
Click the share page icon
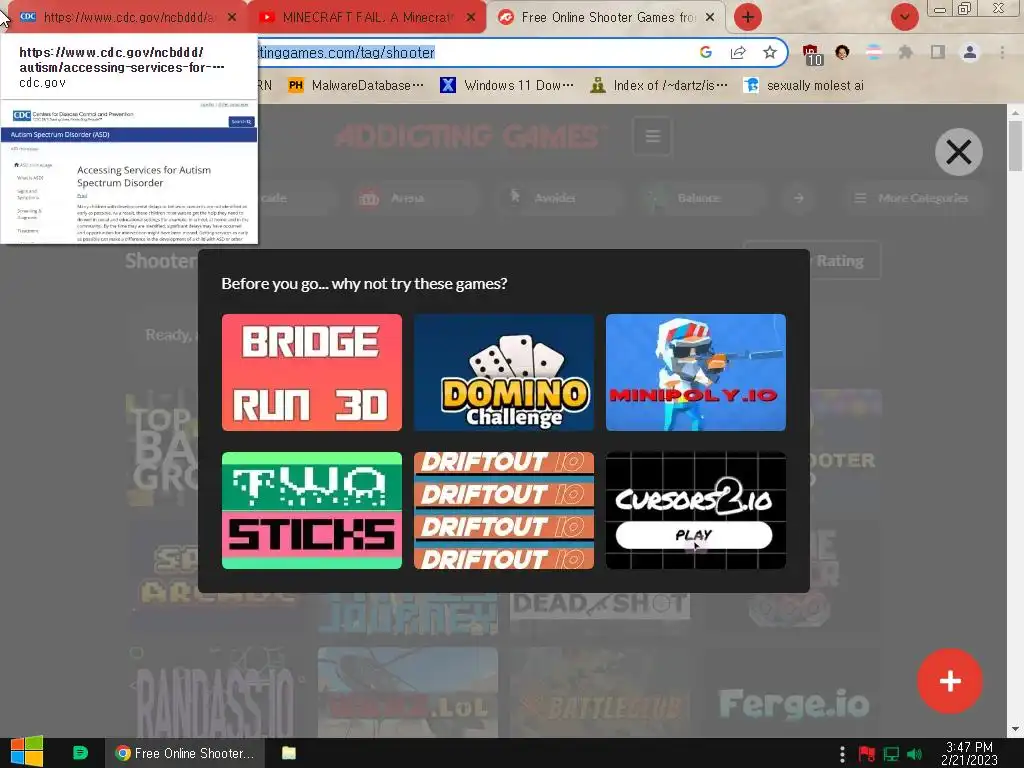(x=738, y=52)
